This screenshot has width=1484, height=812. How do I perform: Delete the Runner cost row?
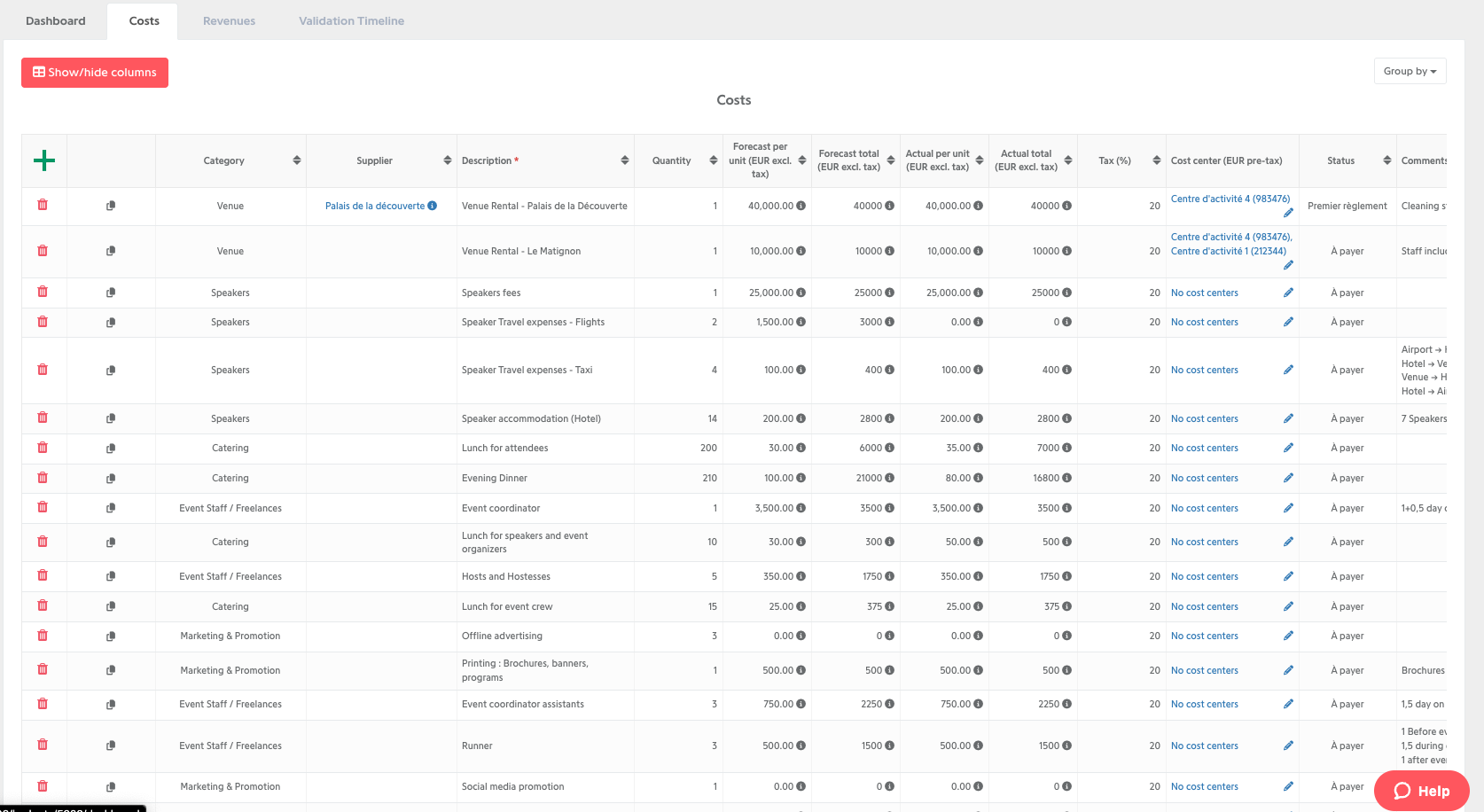click(x=43, y=745)
